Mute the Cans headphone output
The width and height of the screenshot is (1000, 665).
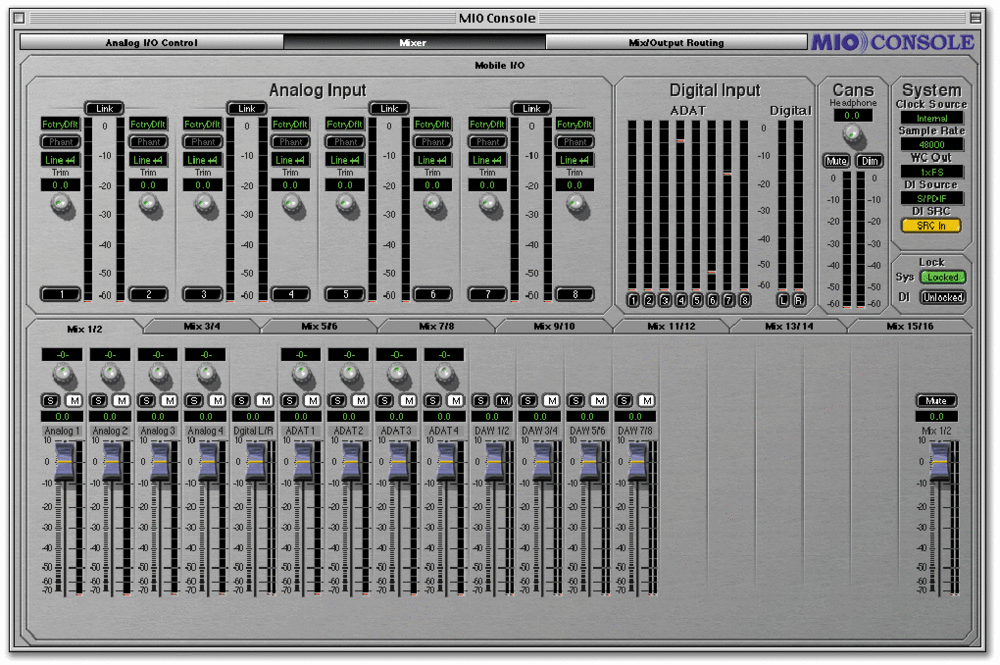point(836,161)
